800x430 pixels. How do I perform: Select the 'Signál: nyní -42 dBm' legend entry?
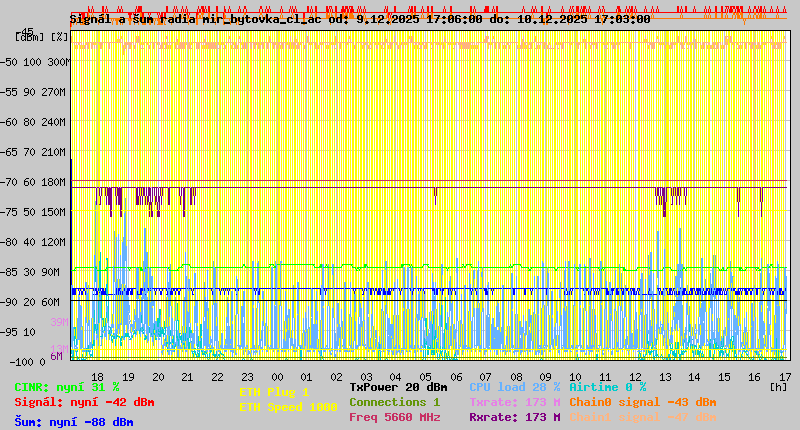[x=84, y=402]
